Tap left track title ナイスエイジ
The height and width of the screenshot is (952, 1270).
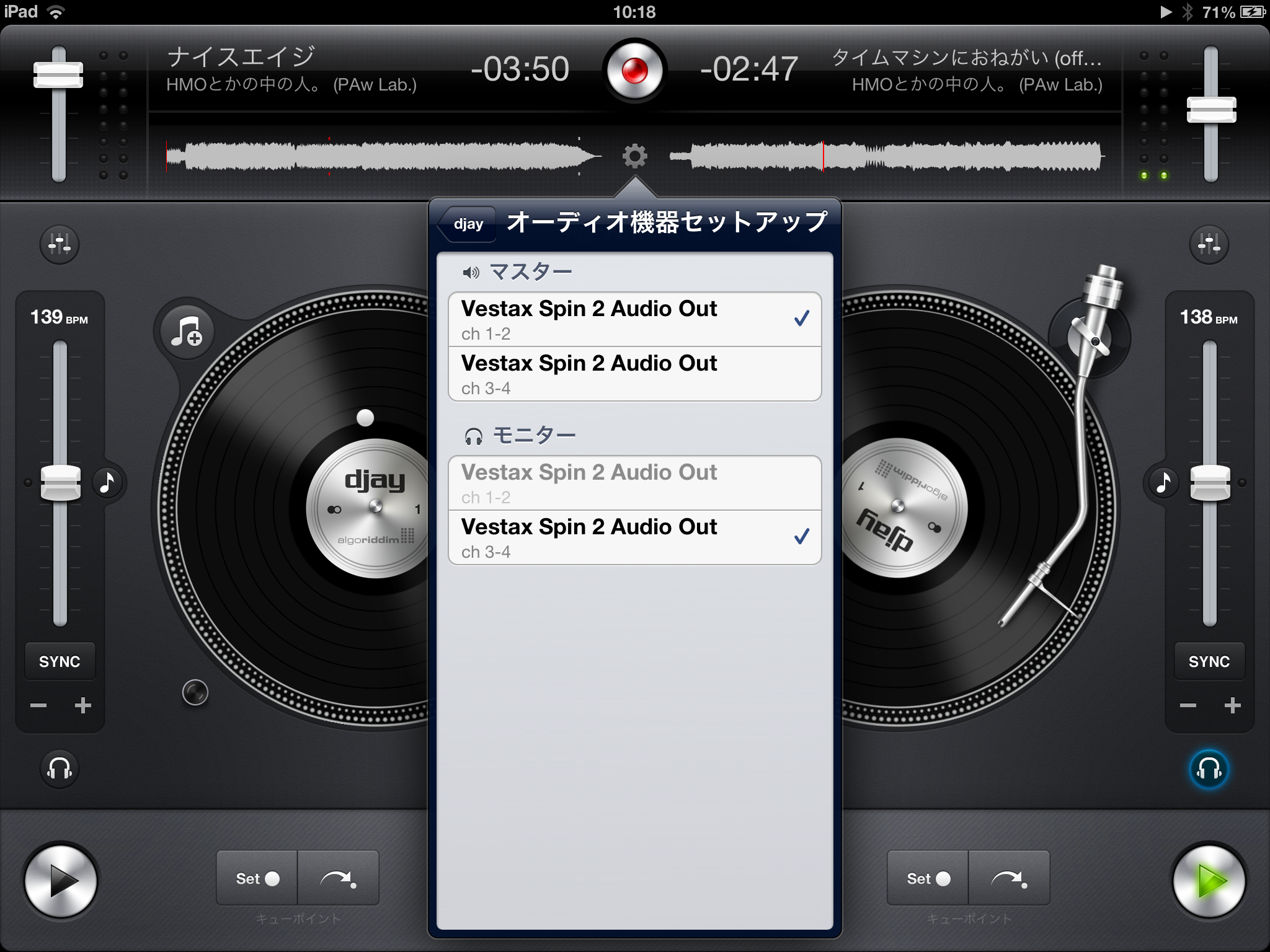click(x=242, y=57)
